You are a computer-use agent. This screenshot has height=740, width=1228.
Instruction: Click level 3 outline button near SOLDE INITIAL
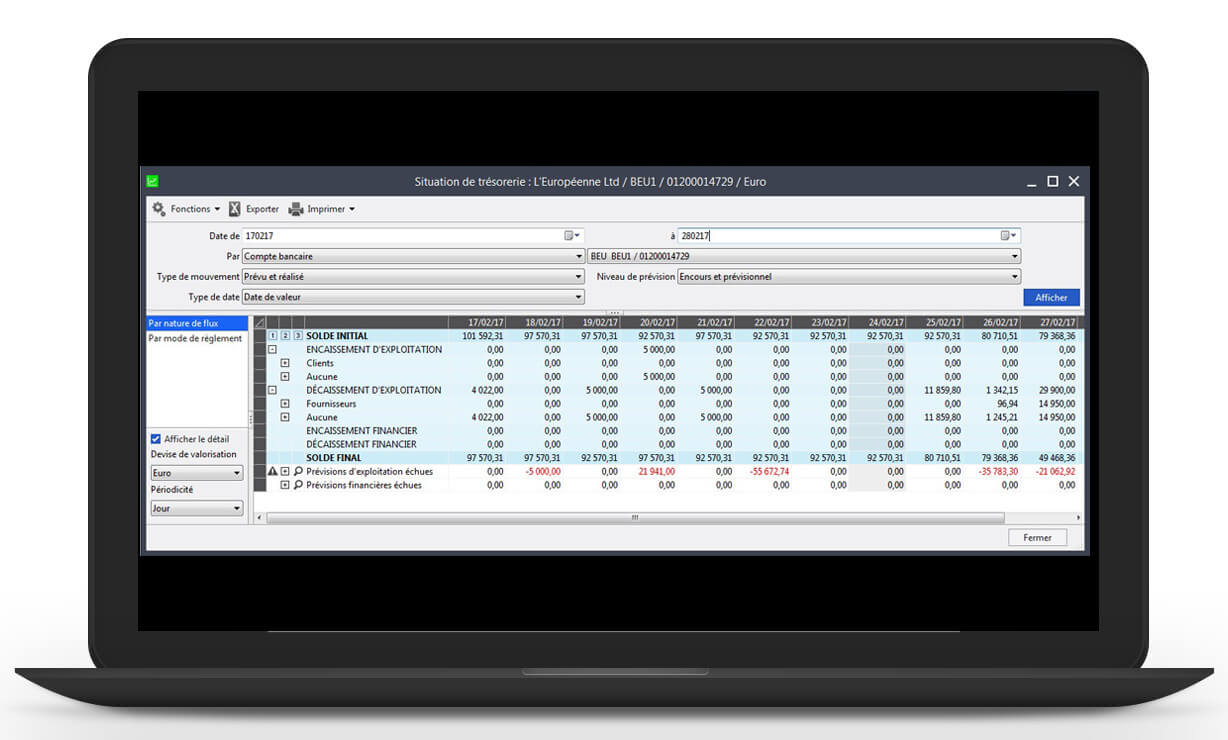pyautogui.click(x=298, y=336)
